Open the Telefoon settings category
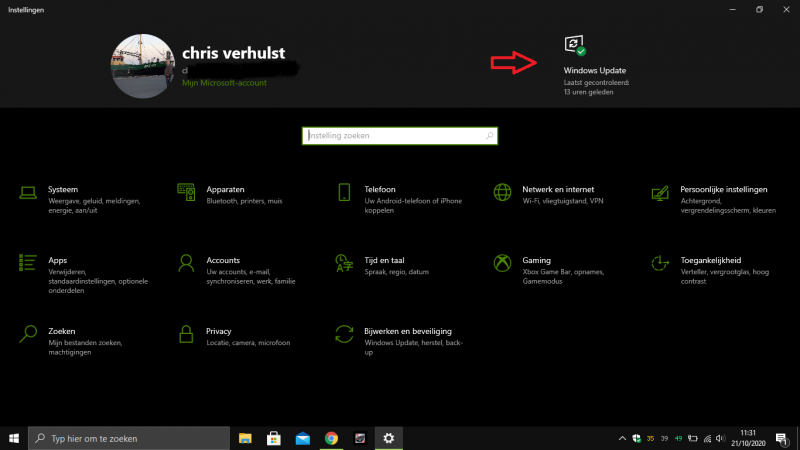Image resolution: width=800 pixels, height=450 pixels. click(380, 189)
